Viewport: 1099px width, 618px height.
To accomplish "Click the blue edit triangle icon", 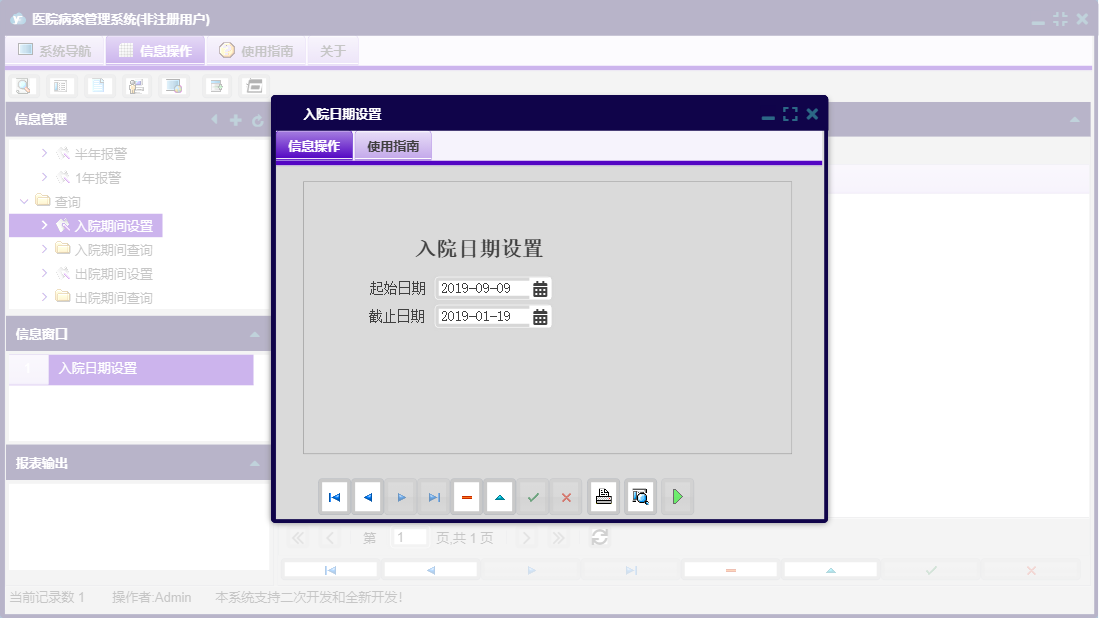I will (501, 496).
